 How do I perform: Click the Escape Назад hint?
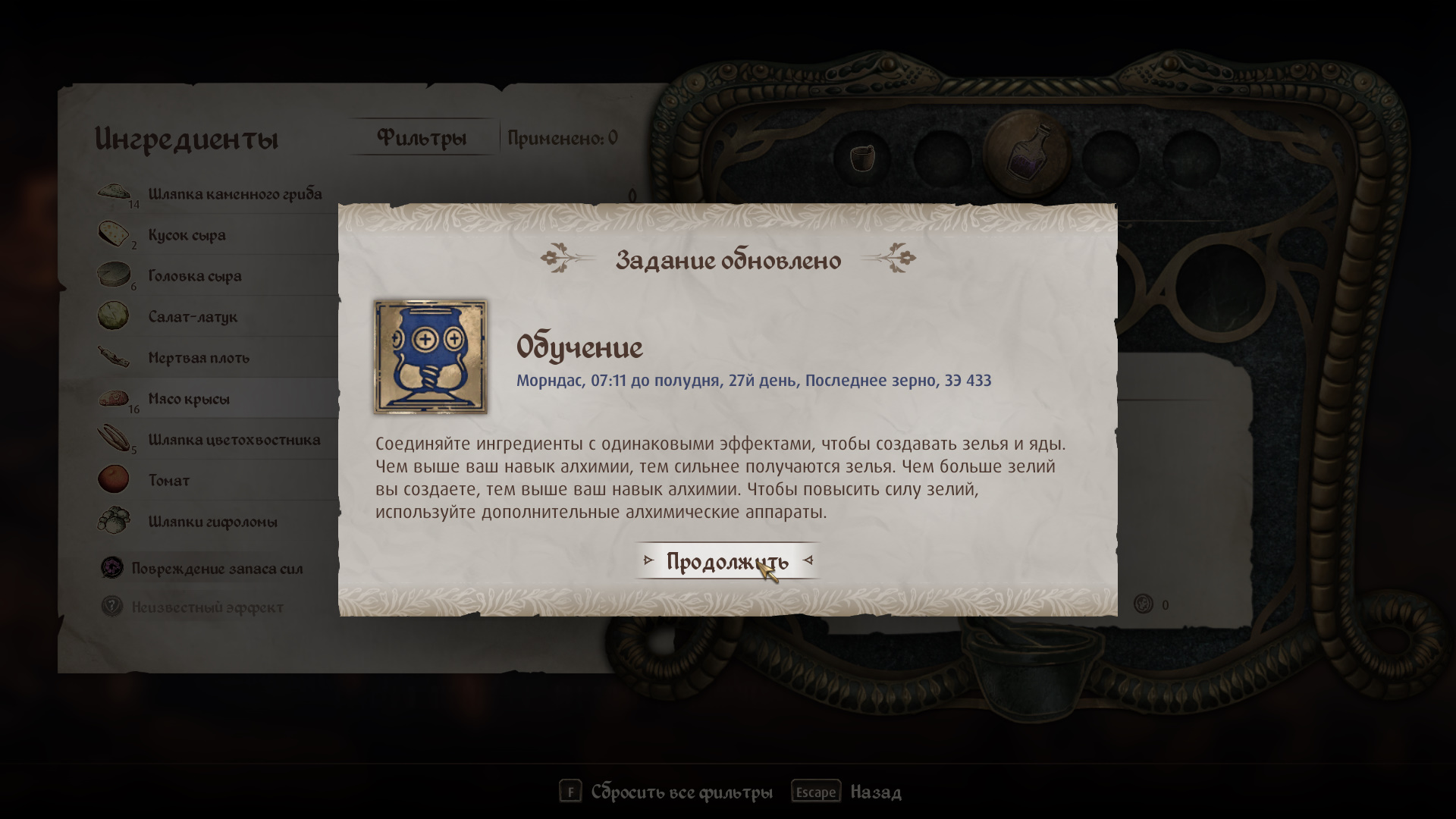(x=846, y=792)
